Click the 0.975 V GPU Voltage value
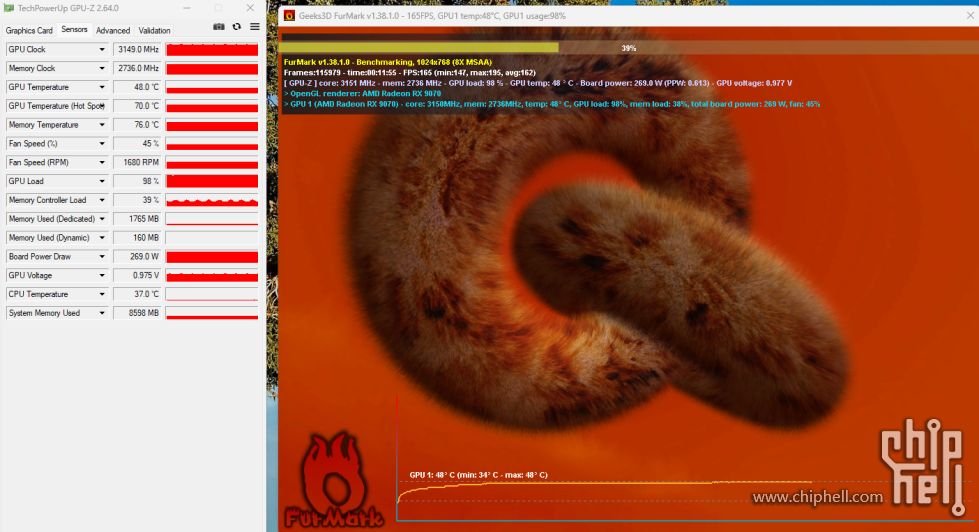The height and width of the screenshot is (532, 979). (x=137, y=275)
